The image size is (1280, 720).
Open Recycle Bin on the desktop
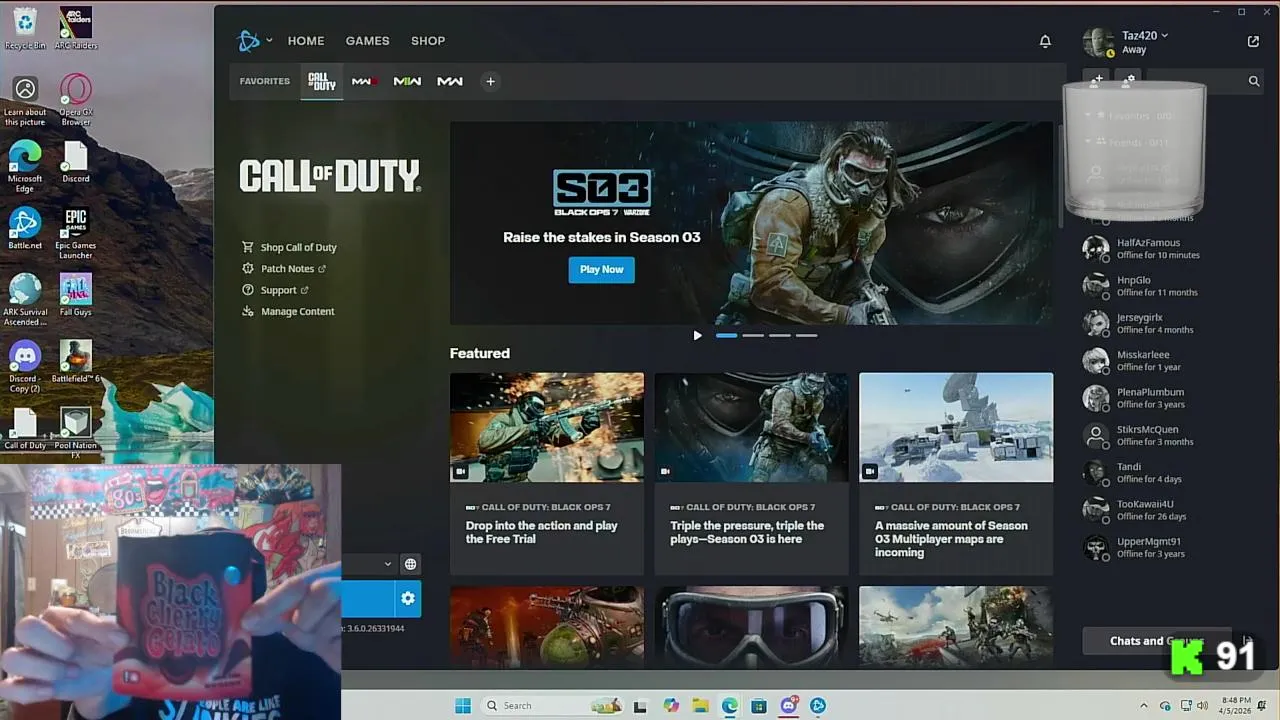25,28
